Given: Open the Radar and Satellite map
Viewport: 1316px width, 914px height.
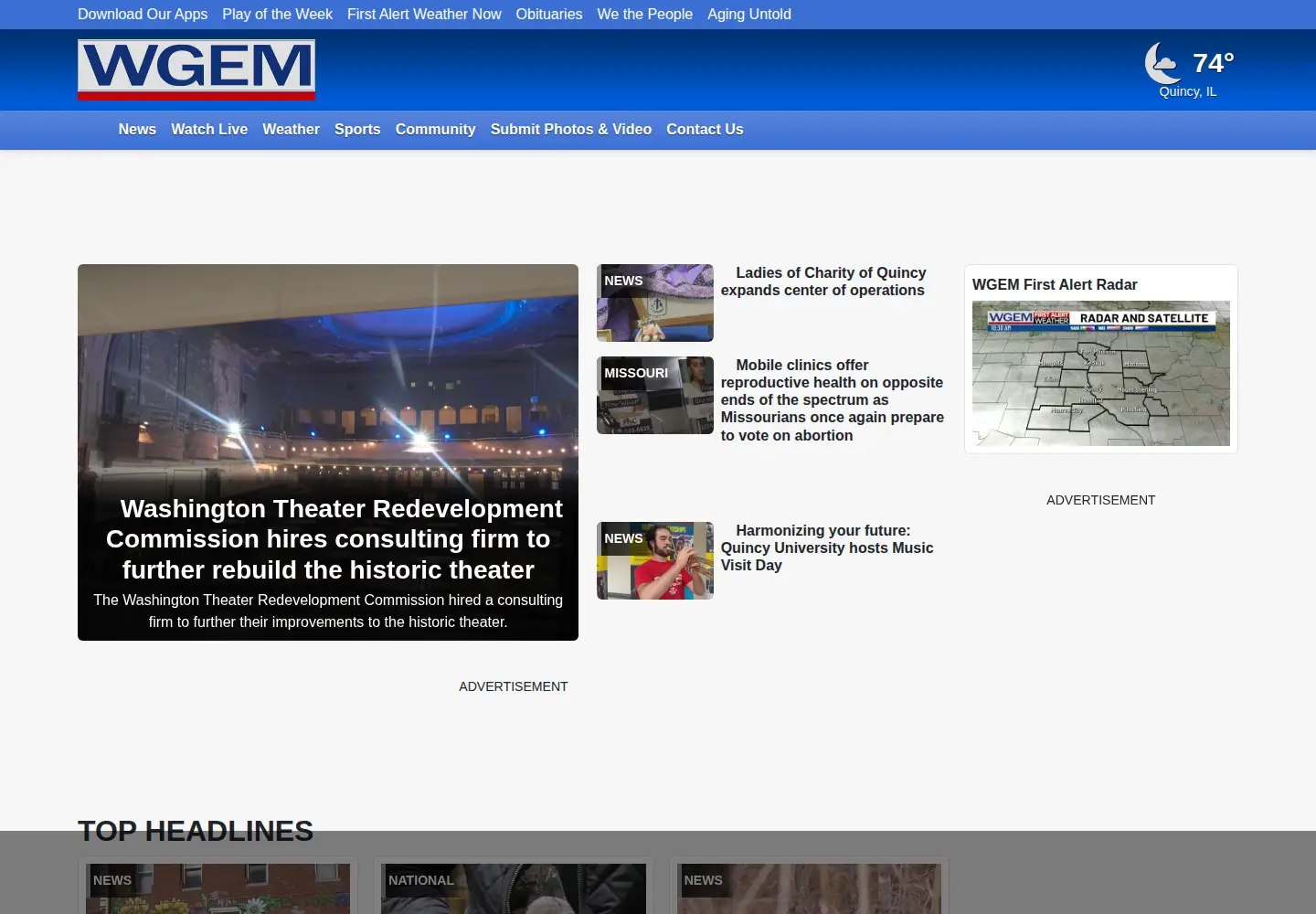Looking at the screenshot, I should click(x=1101, y=374).
